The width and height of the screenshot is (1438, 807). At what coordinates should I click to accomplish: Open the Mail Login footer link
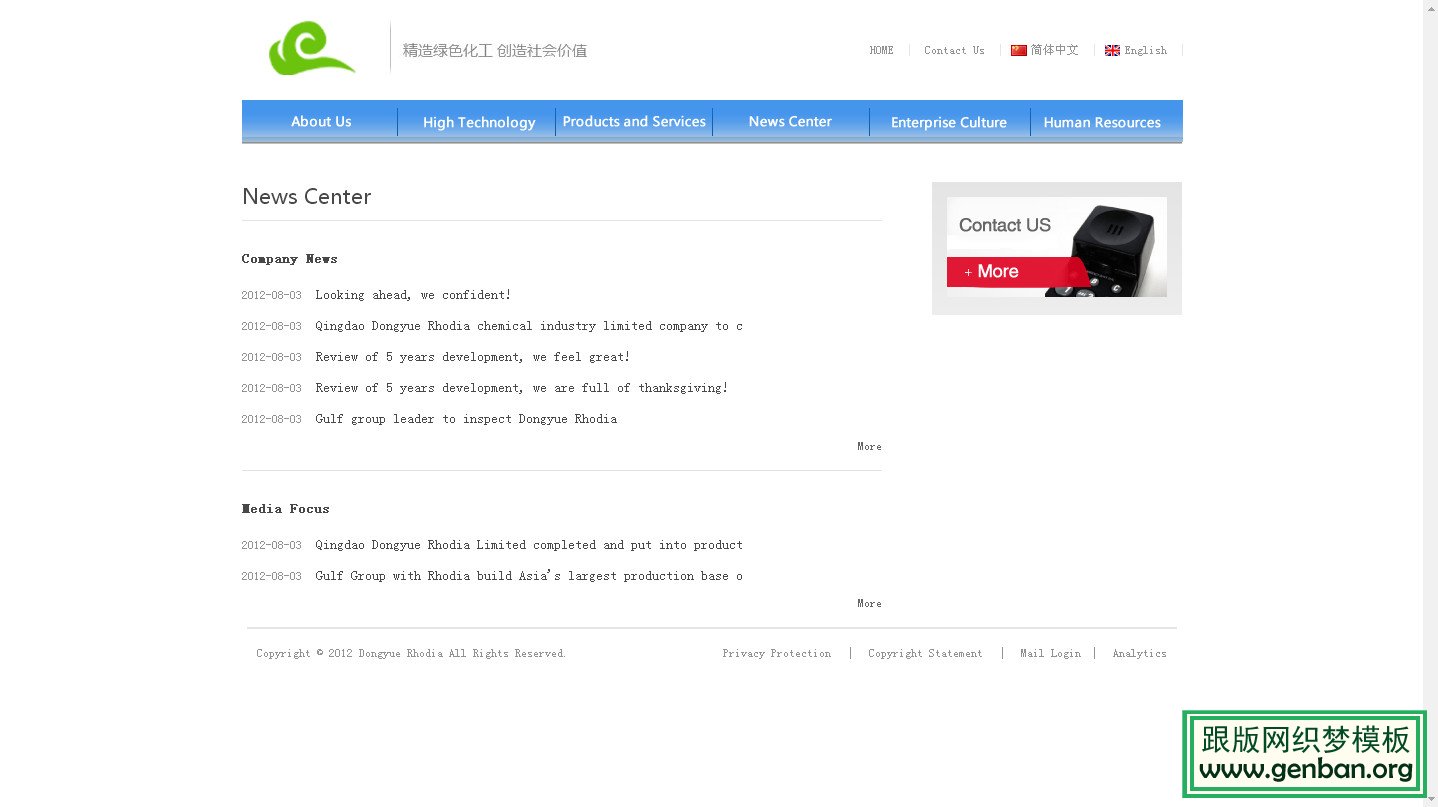(1050, 653)
